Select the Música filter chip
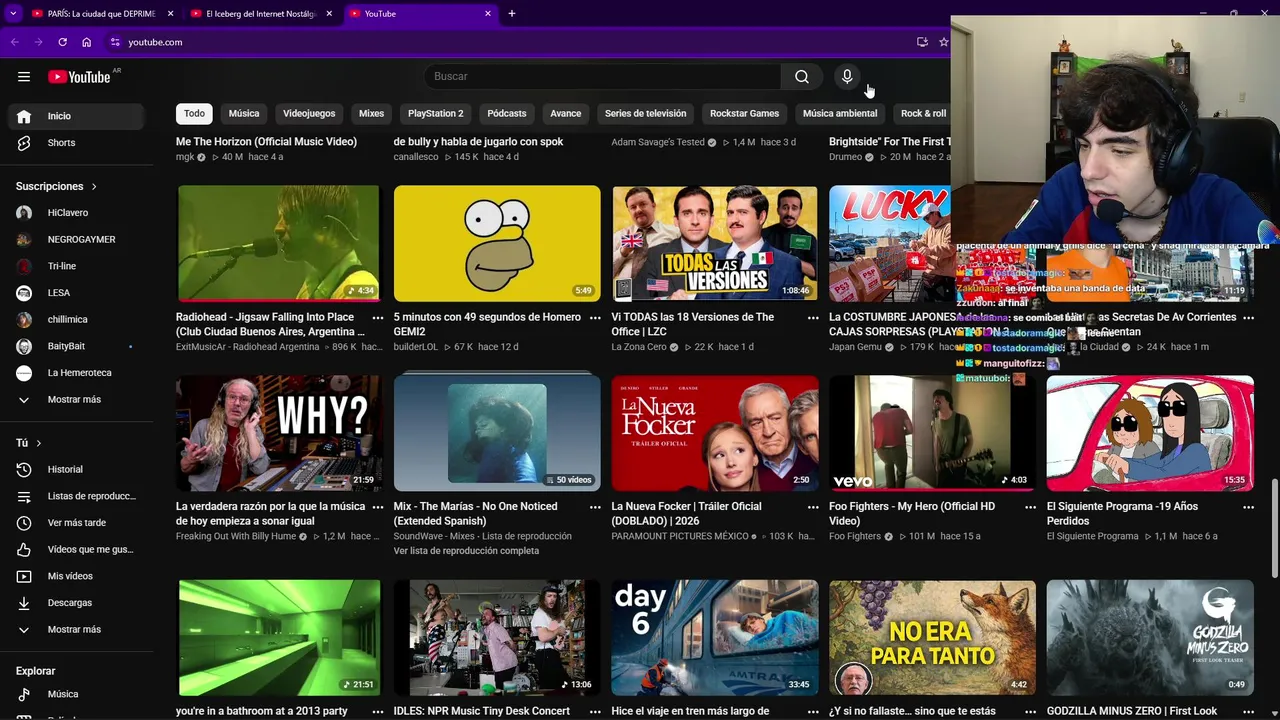 point(244,113)
